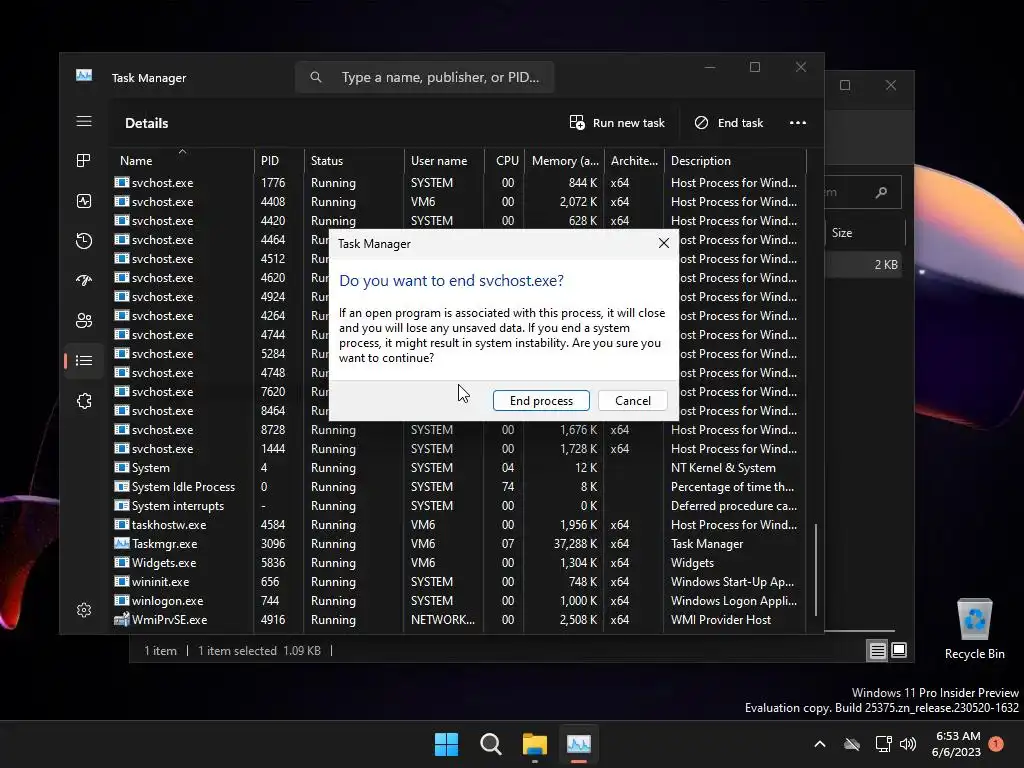Confirm with End process button
Image resolution: width=1024 pixels, height=768 pixels.
[x=541, y=400]
